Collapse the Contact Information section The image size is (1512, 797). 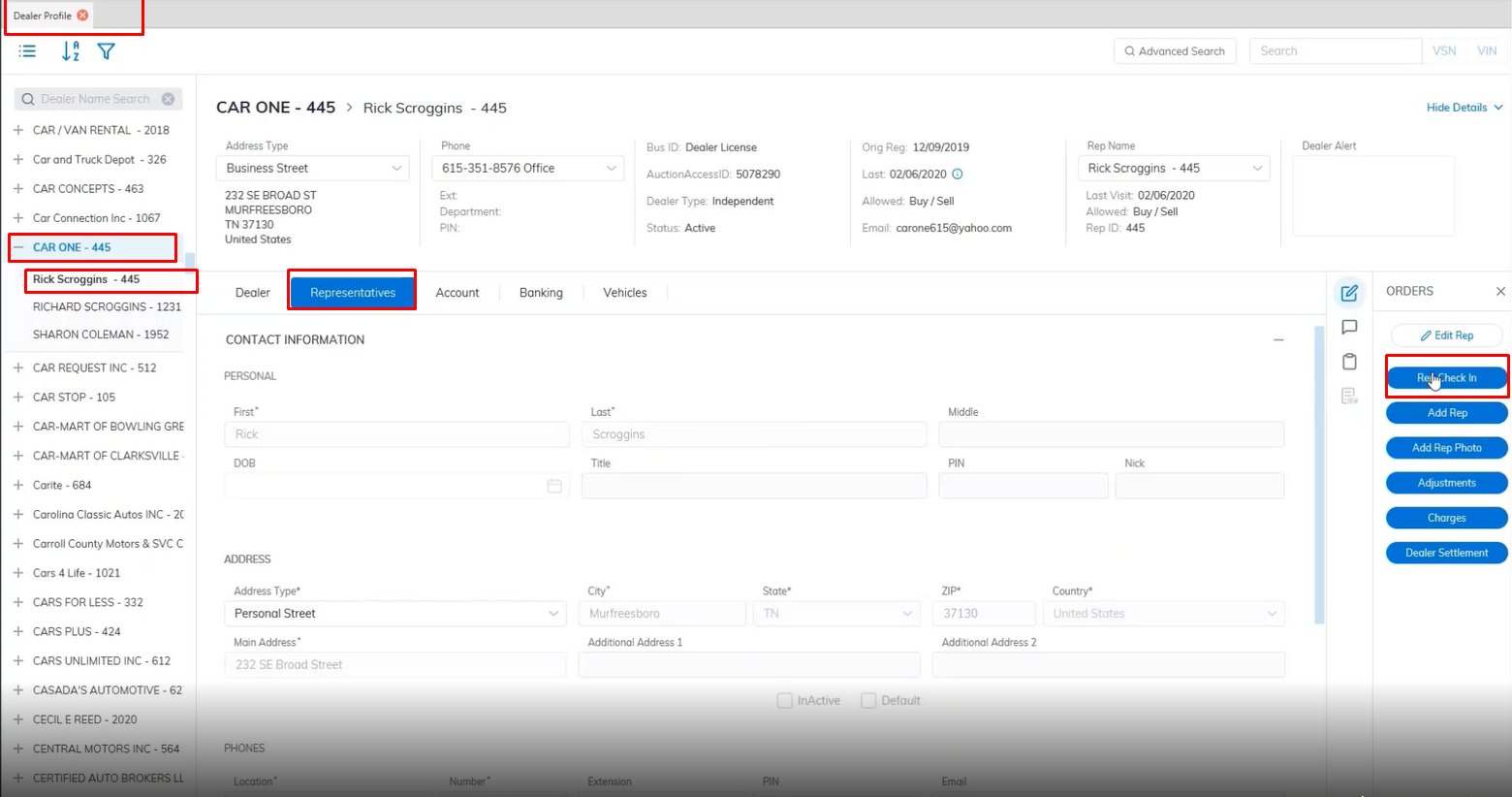tap(1278, 340)
